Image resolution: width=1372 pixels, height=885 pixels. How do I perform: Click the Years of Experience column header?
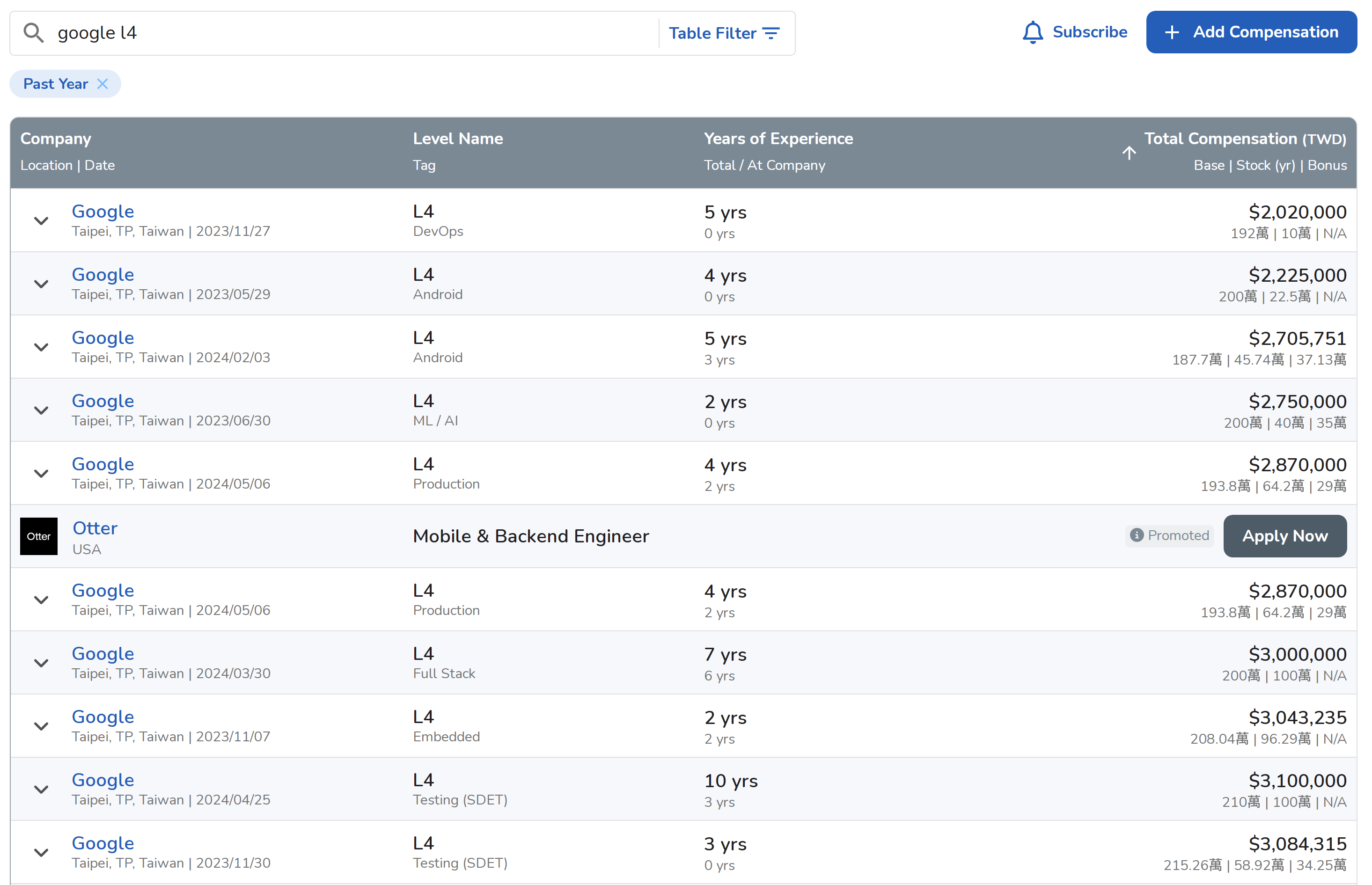coord(778,139)
